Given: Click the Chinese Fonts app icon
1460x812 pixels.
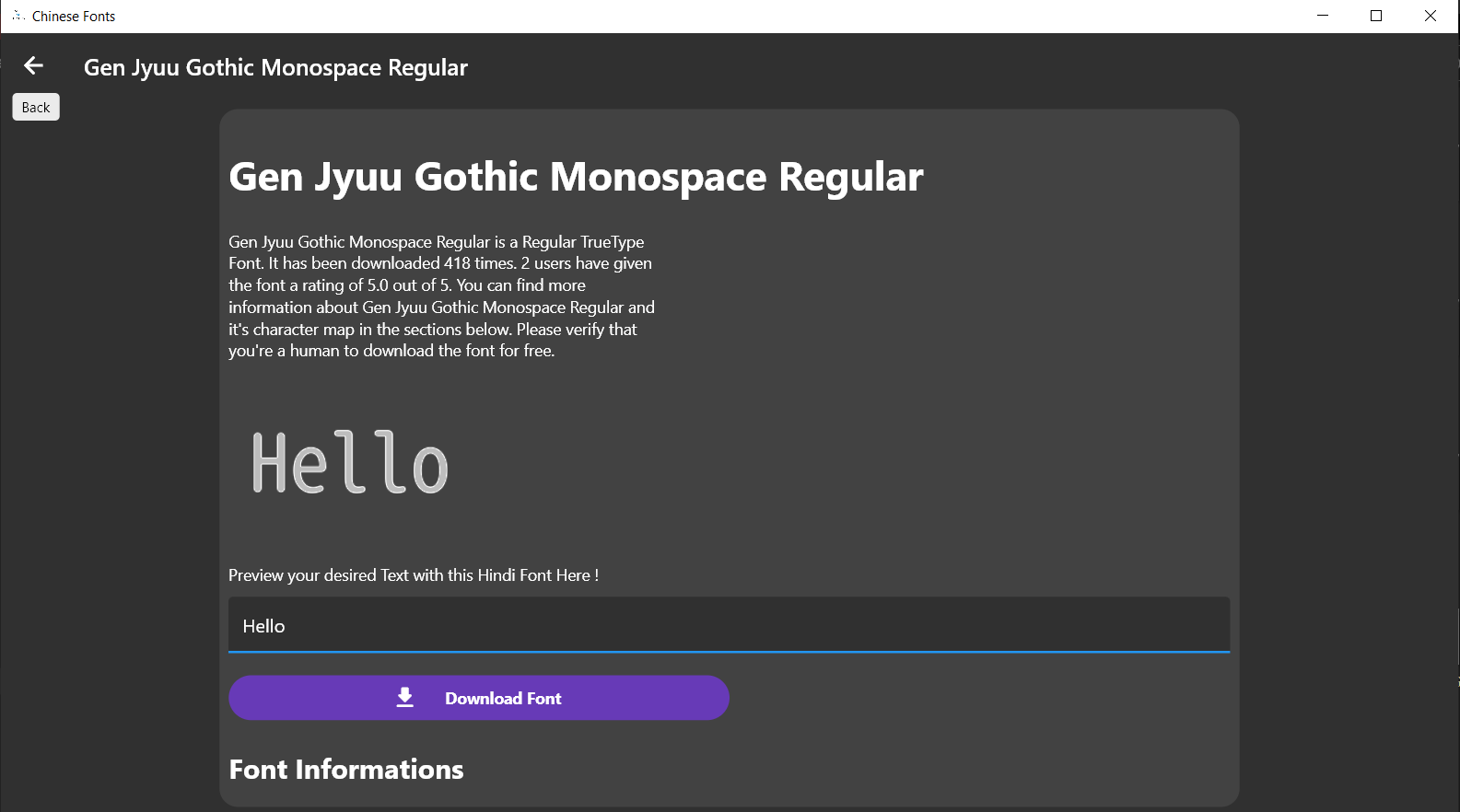Looking at the screenshot, I should pyautogui.click(x=18, y=16).
